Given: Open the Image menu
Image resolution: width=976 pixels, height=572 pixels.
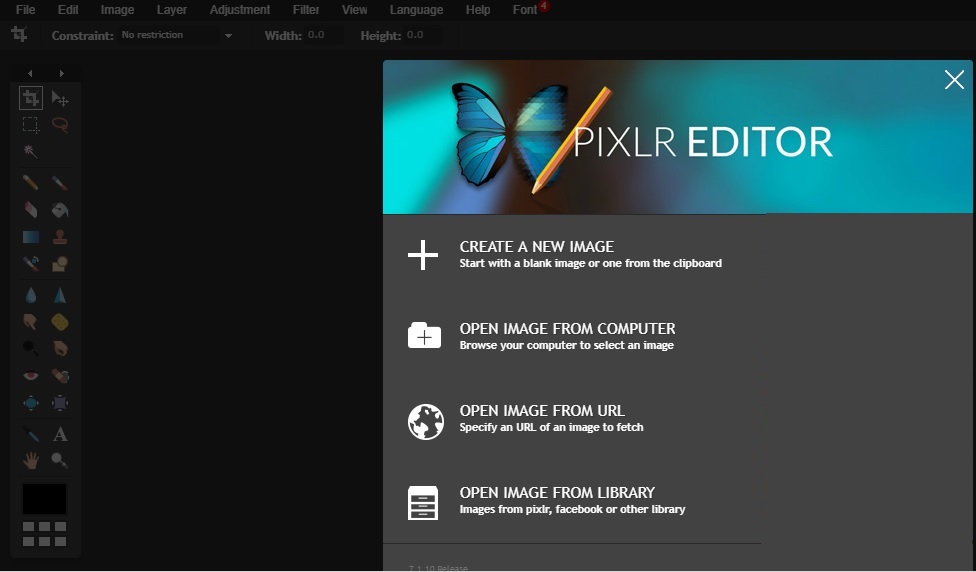Looking at the screenshot, I should (117, 9).
